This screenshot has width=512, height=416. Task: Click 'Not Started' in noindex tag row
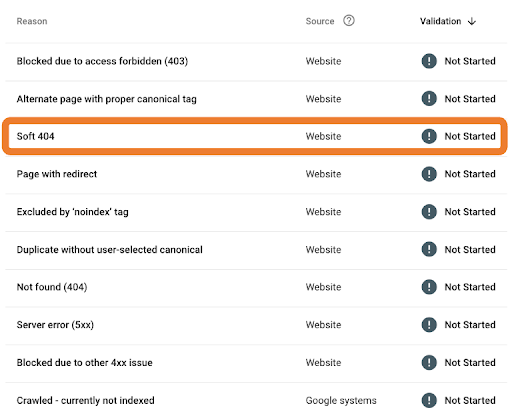[x=470, y=212]
